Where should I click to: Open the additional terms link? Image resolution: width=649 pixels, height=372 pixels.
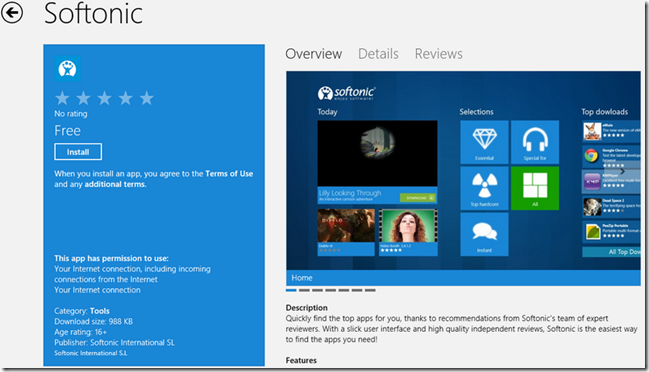(115, 184)
